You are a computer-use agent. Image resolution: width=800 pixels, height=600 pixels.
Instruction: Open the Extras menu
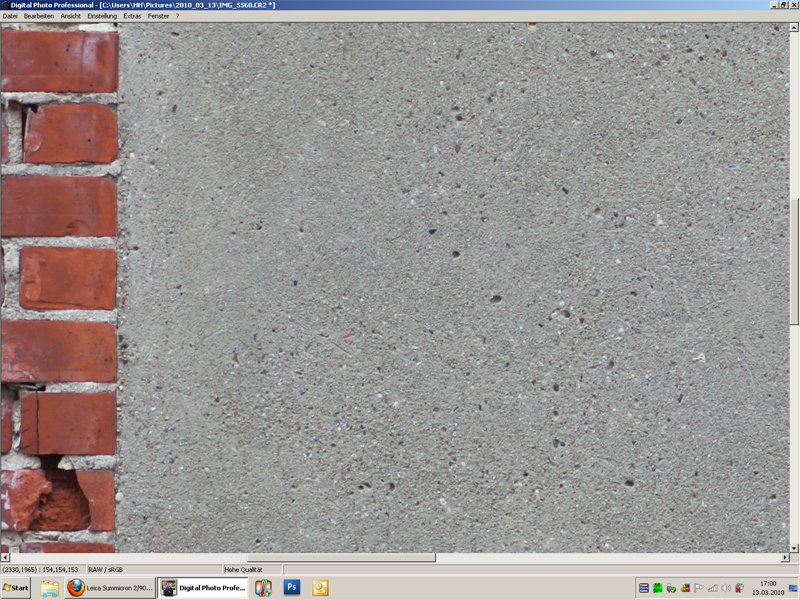click(132, 16)
